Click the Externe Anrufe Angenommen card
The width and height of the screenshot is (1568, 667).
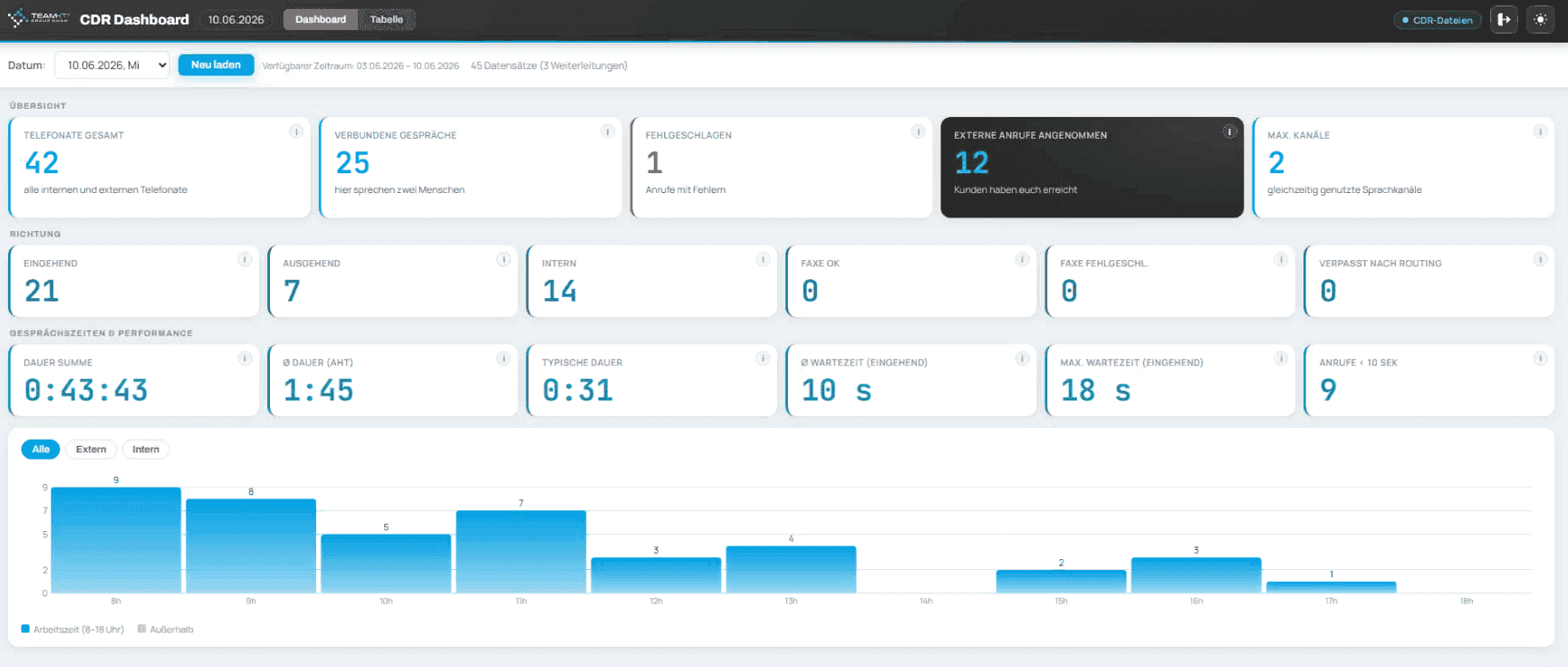click(x=1092, y=167)
